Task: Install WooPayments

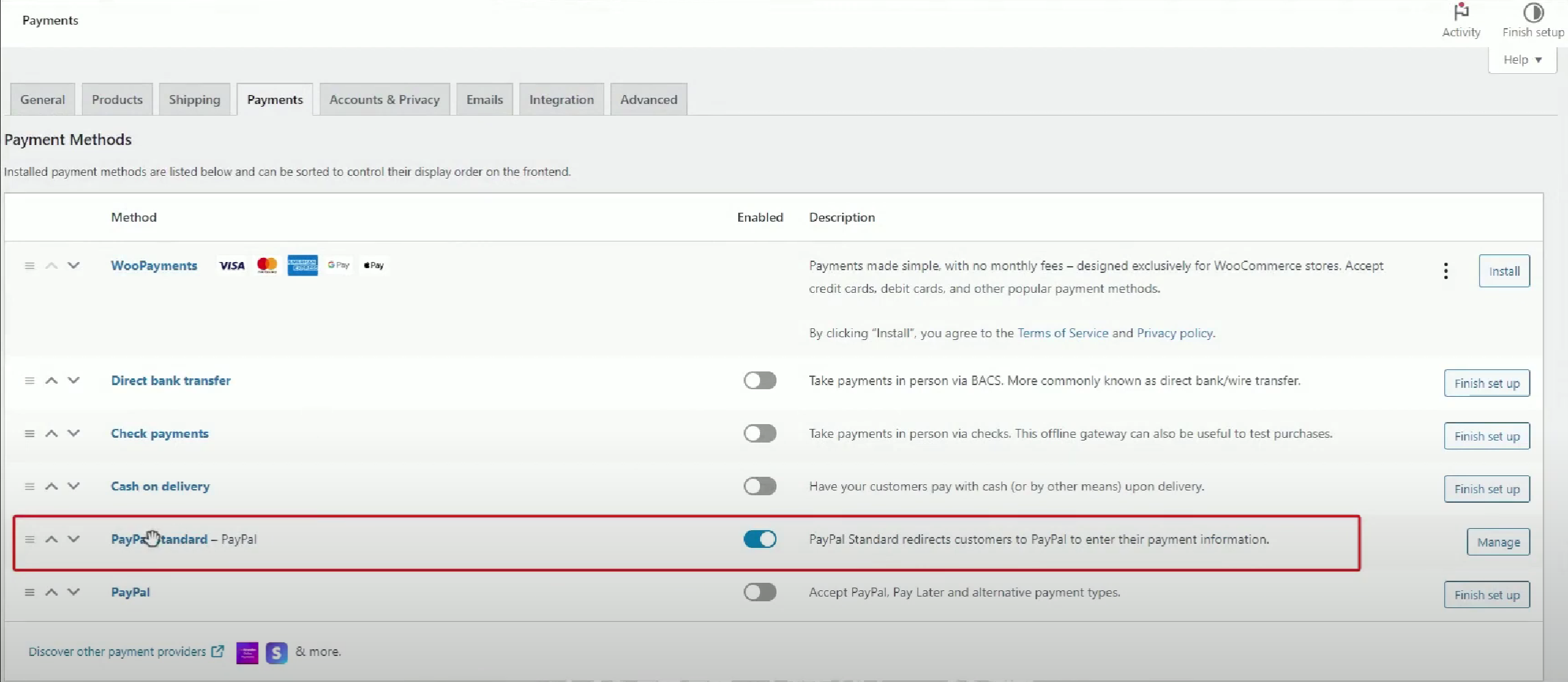Action: 1504,270
